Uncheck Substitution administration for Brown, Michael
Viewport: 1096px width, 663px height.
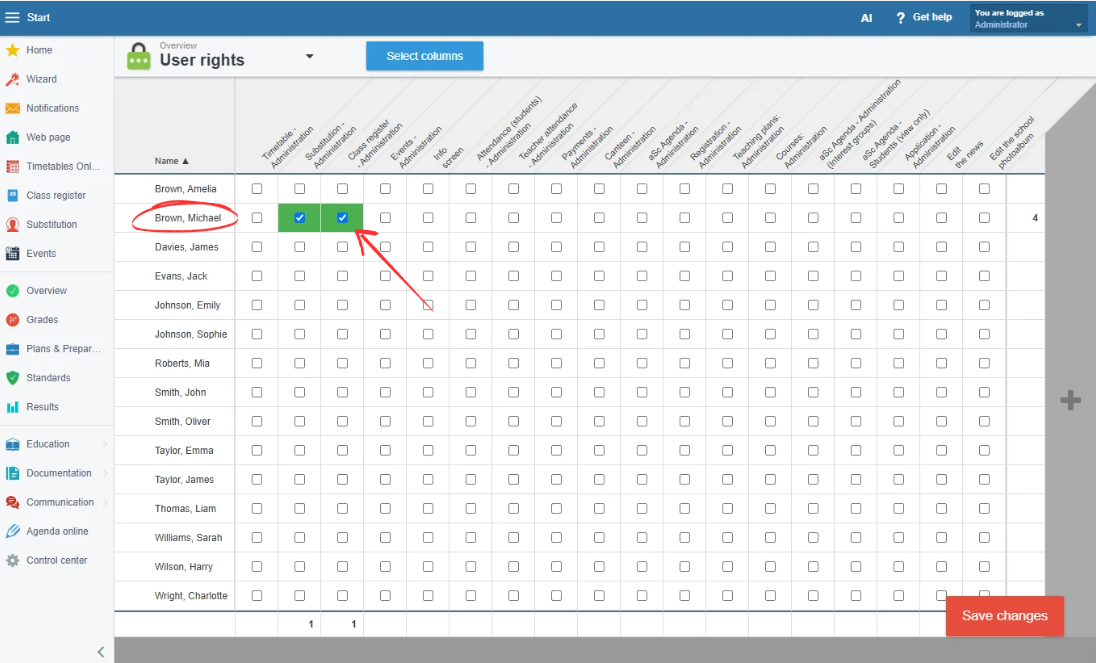300,218
